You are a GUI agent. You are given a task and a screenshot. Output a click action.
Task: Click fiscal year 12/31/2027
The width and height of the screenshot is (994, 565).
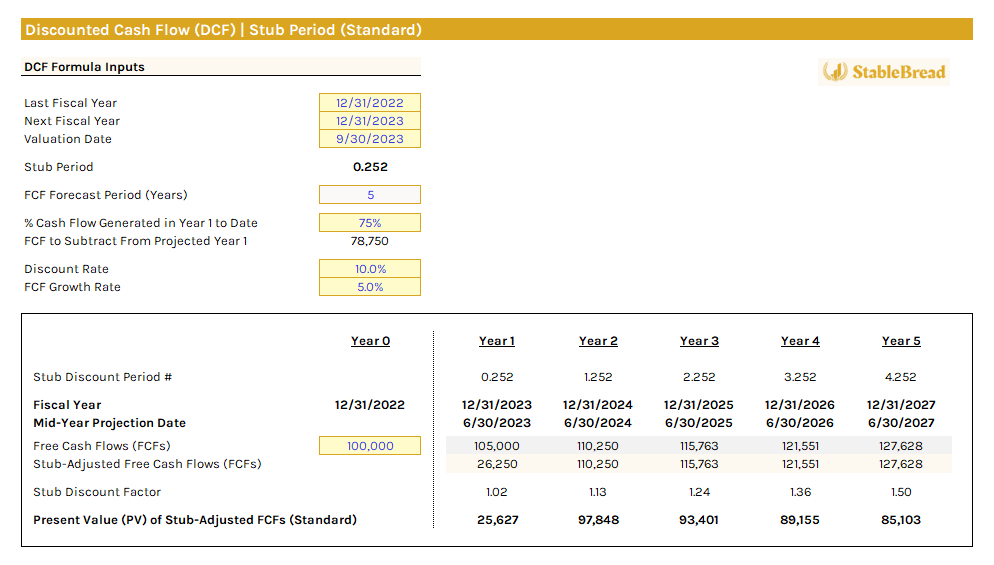click(x=901, y=405)
